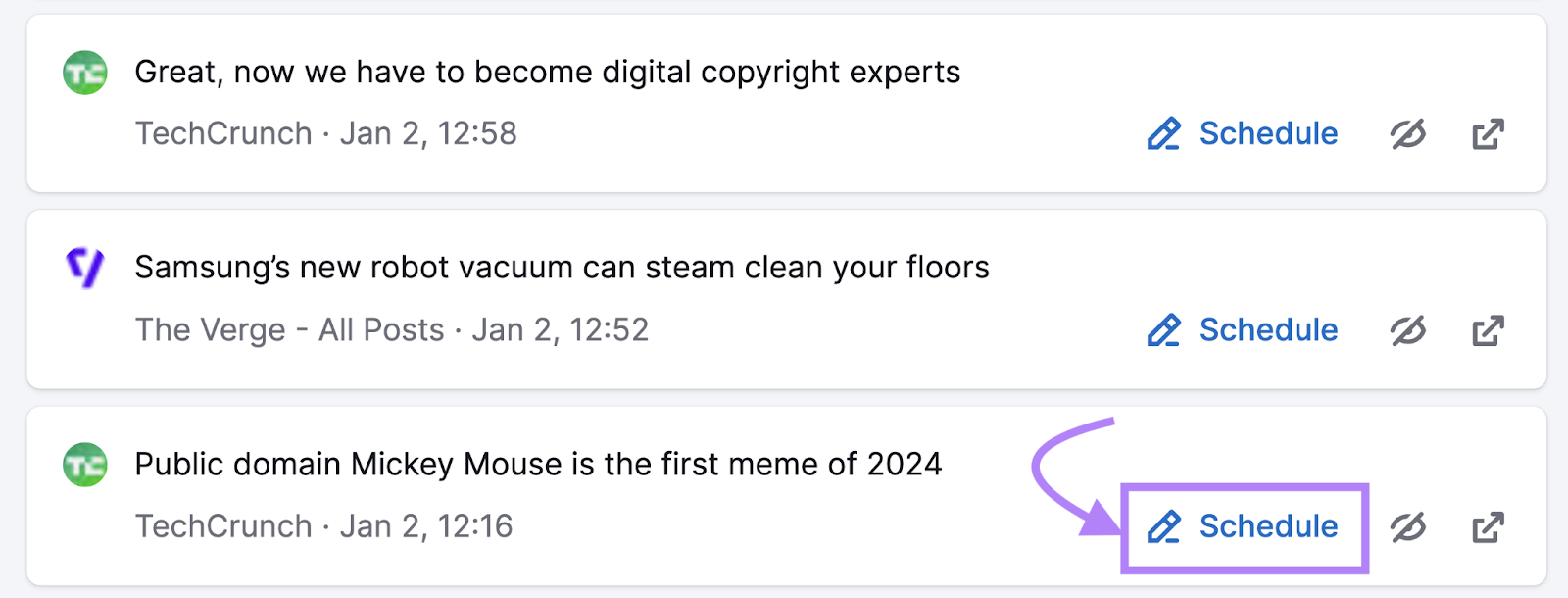Viewport: 1568px width, 598px height.
Task: Click the TechCrunch icon beside Mickey Mouse article
Action: (86, 464)
